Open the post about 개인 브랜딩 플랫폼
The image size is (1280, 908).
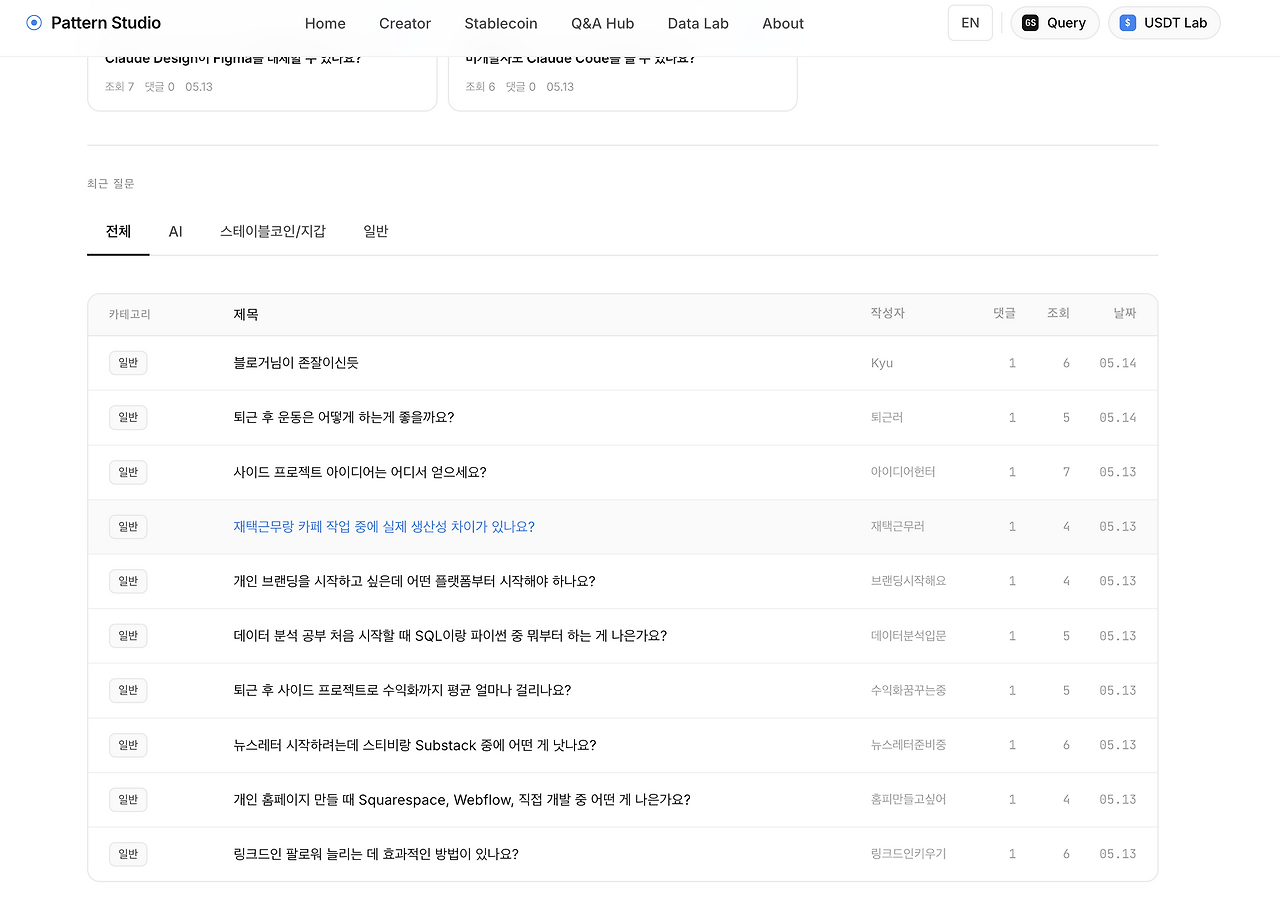[x=414, y=581]
